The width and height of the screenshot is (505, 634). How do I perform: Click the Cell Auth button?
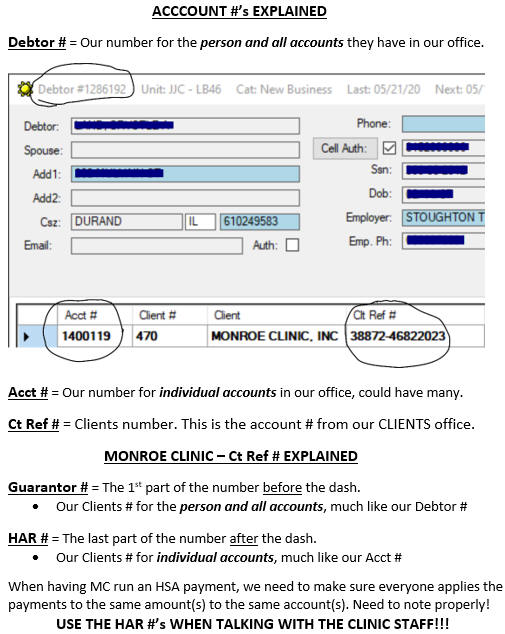(x=345, y=148)
